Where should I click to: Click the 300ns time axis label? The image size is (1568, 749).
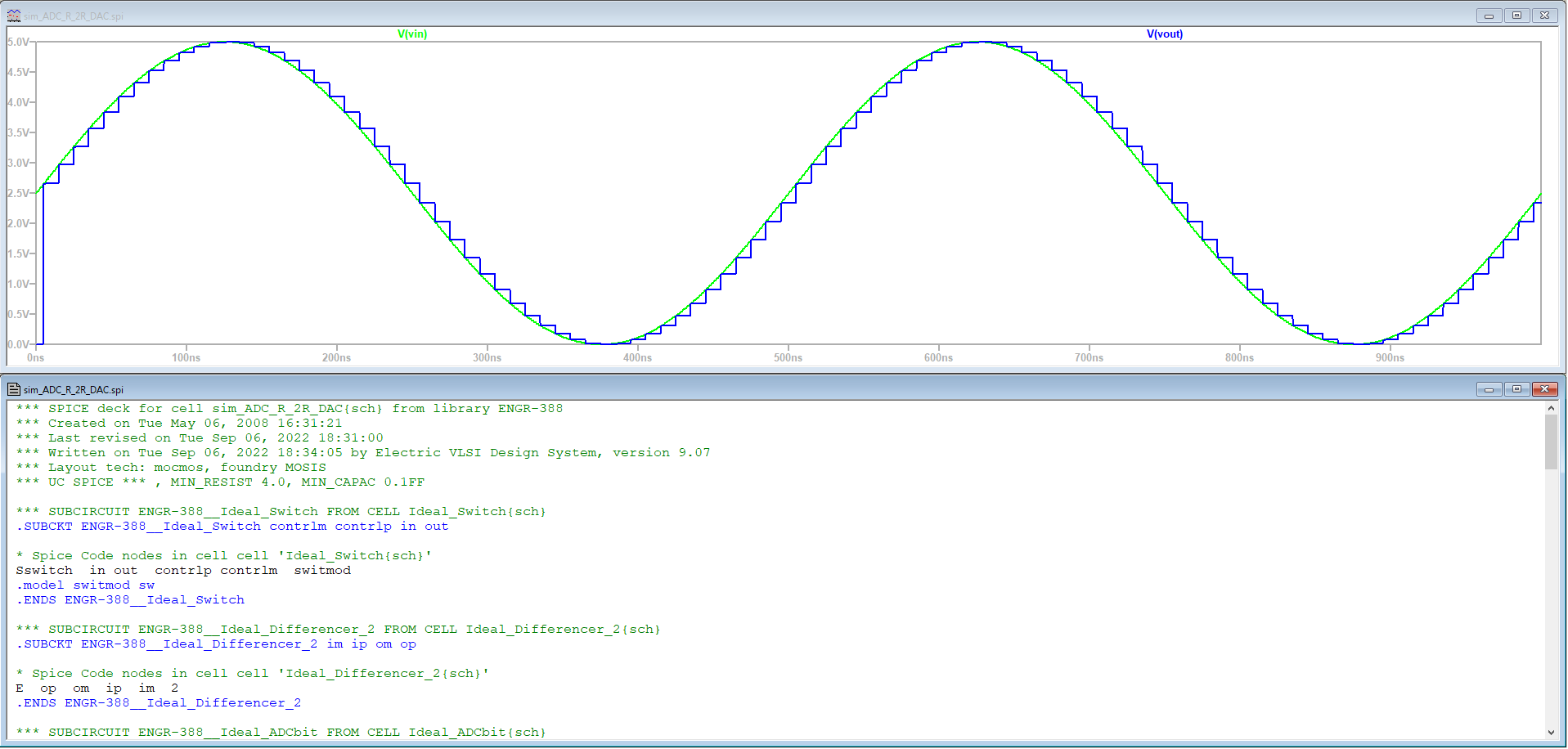[487, 357]
